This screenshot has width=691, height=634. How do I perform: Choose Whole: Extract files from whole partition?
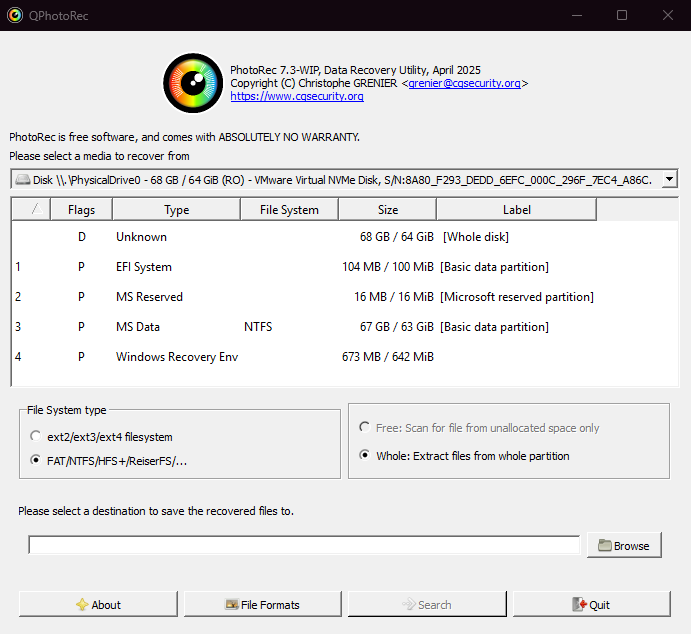tap(365, 456)
